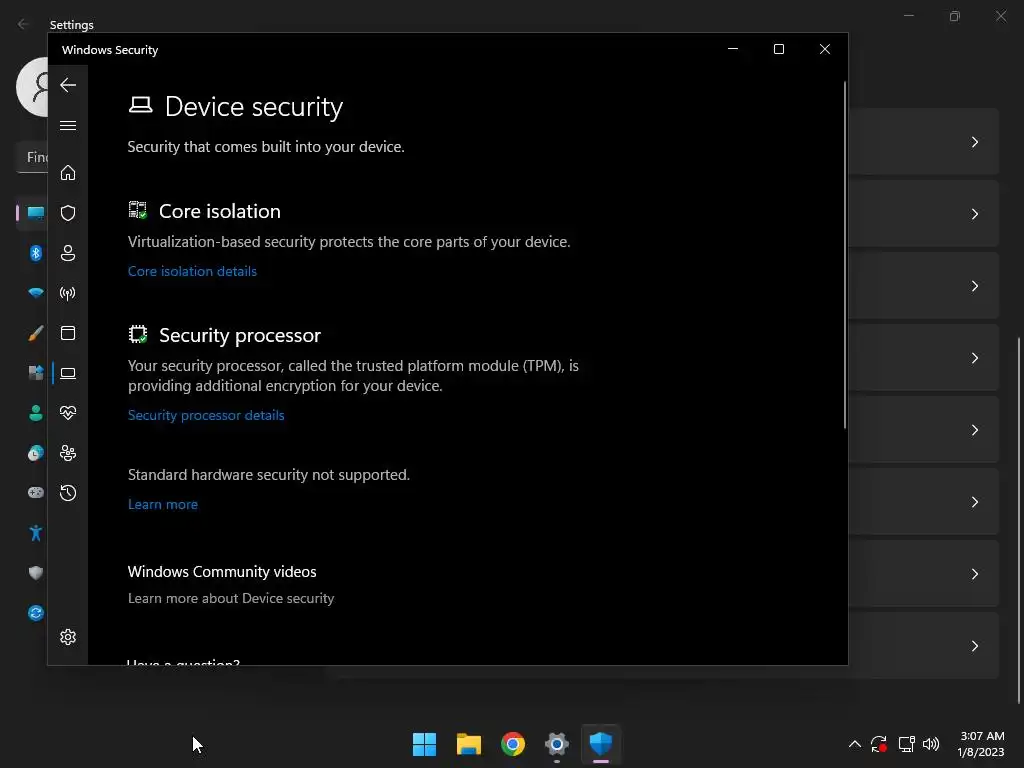Go back in Windows Security
This screenshot has width=1024, height=768.
(68, 85)
